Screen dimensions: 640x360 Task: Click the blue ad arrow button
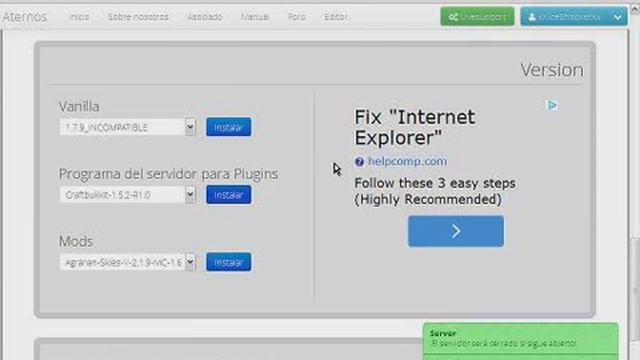click(x=456, y=231)
